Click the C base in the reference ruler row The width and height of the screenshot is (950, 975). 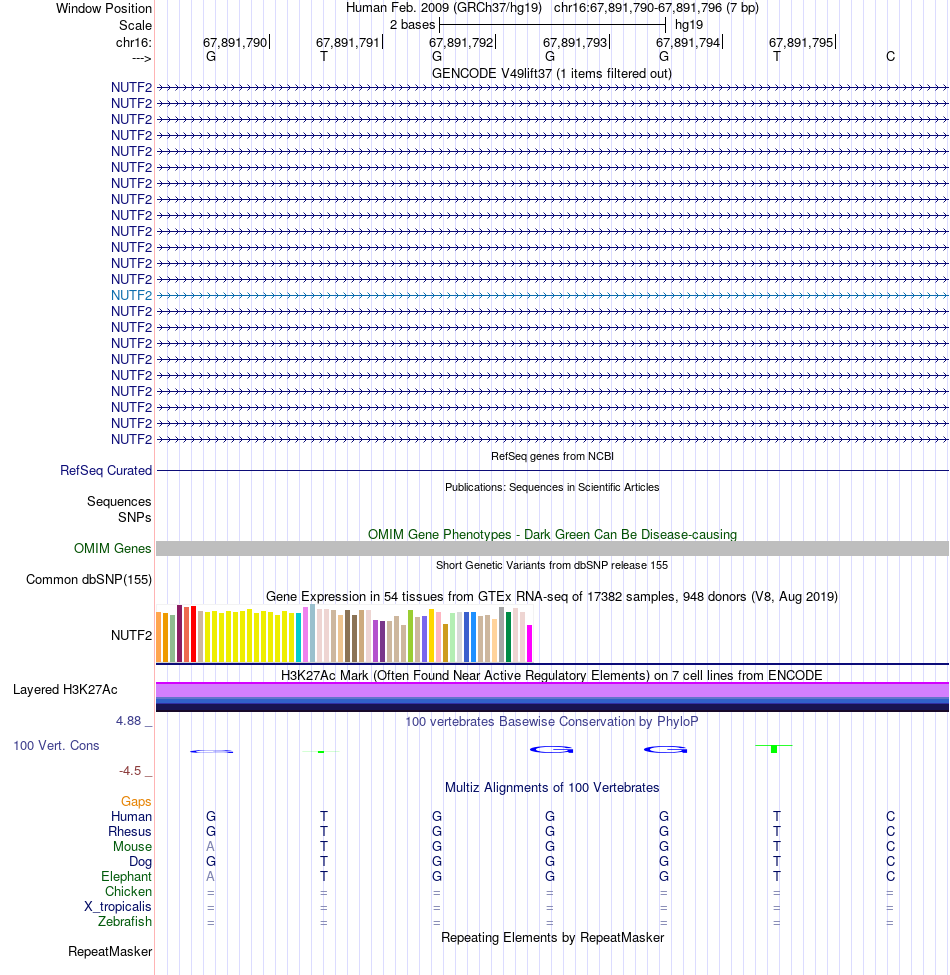(x=890, y=57)
